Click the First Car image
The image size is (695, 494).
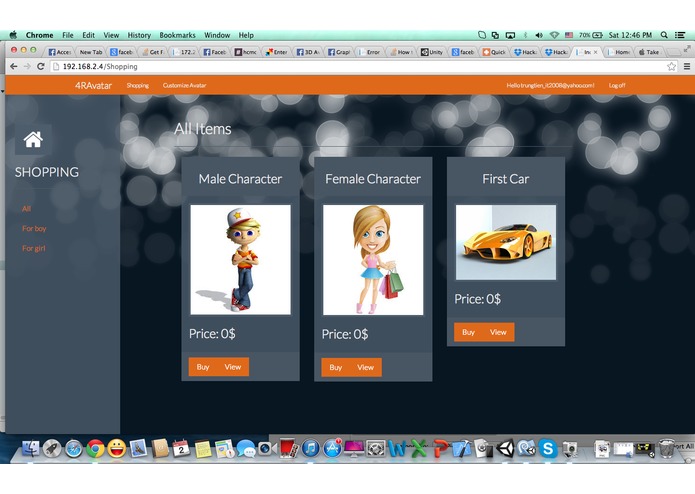pos(506,242)
